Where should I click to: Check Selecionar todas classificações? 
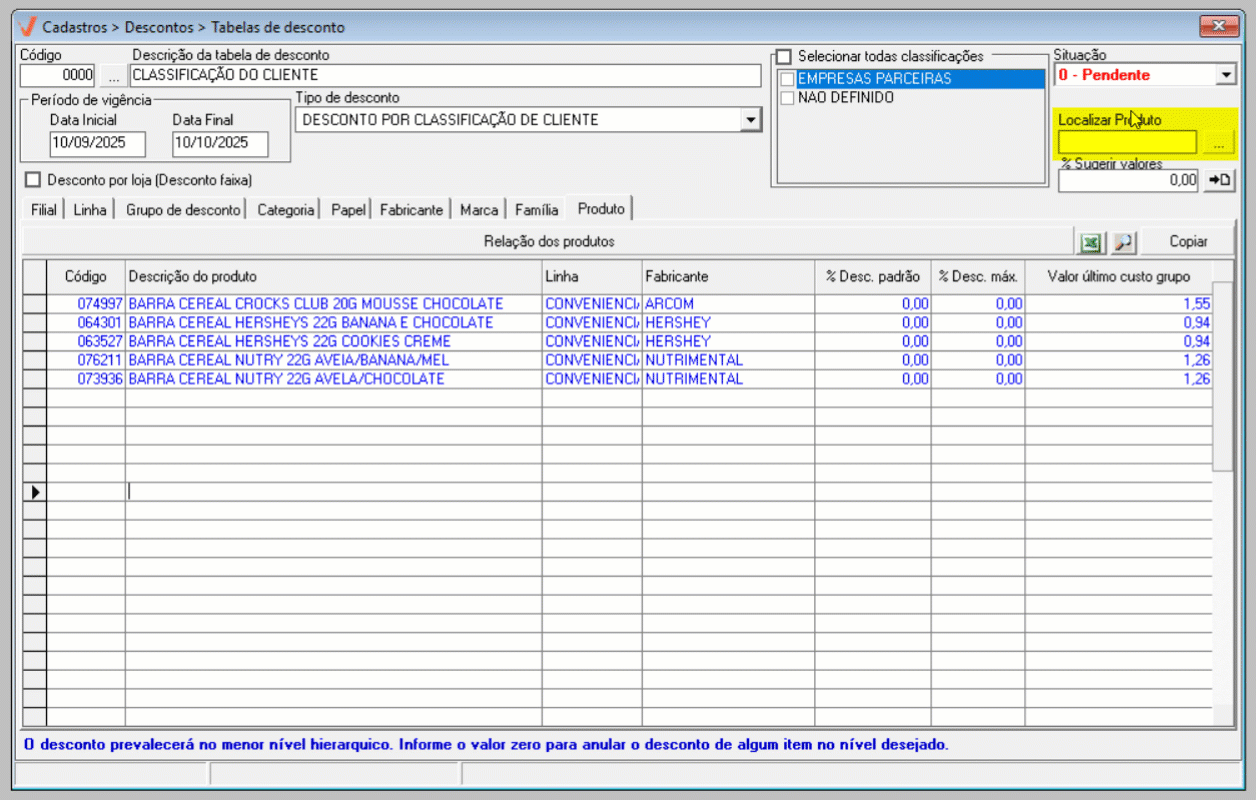point(784,56)
